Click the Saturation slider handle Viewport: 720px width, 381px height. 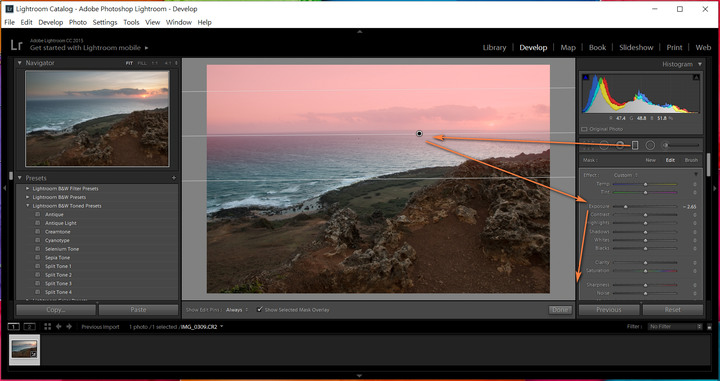(646, 271)
